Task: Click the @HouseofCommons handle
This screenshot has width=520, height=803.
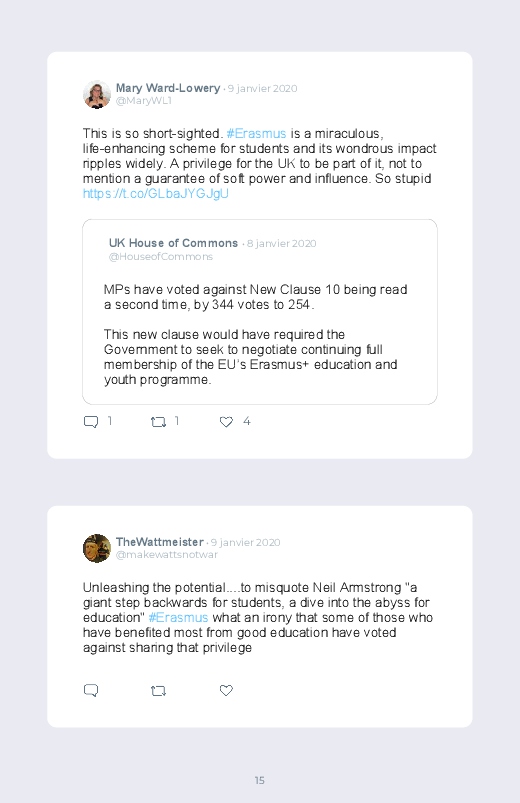Action: 160,257
